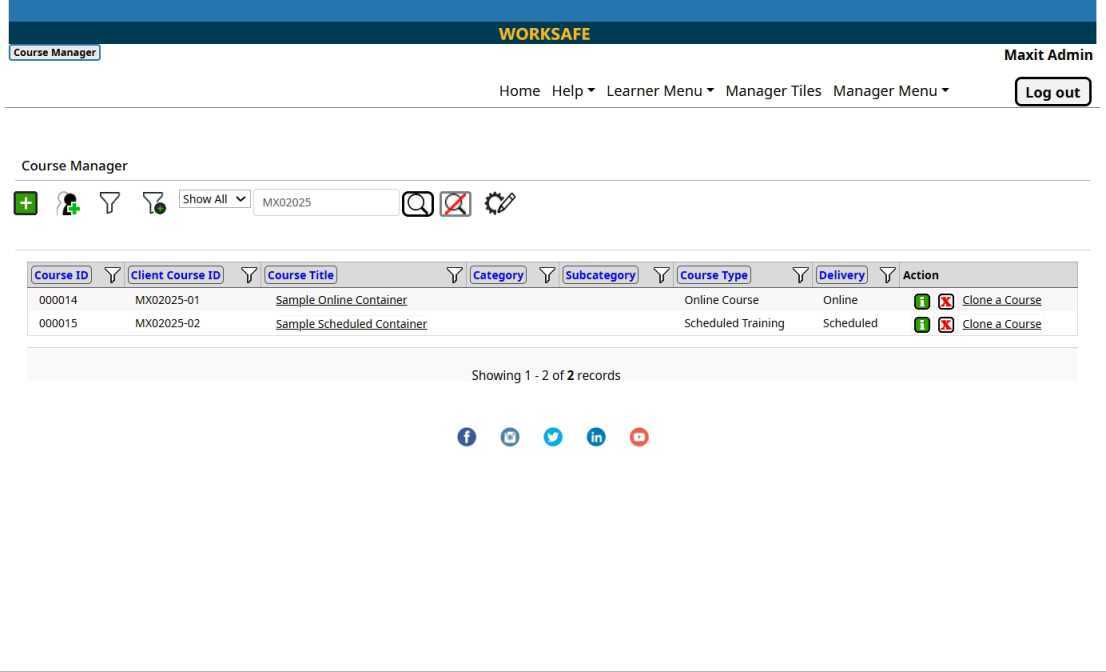Open the Manager Menu dropdown
Viewport: 1106px width, 672px height.
pyautogui.click(x=891, y=91)
